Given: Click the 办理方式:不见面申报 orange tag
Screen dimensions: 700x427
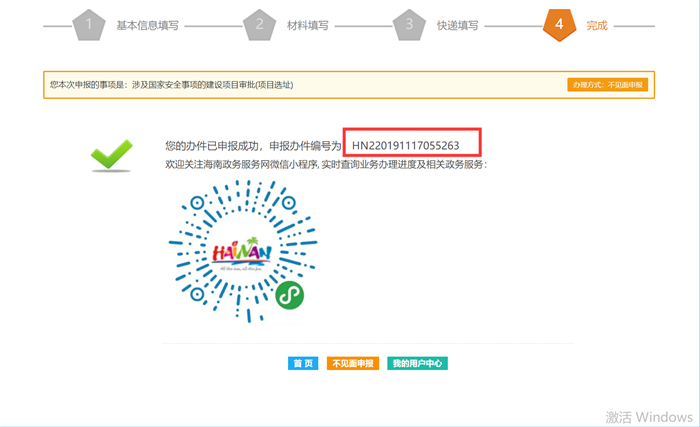Looking at the screenshot, I should tap(608, 85).
